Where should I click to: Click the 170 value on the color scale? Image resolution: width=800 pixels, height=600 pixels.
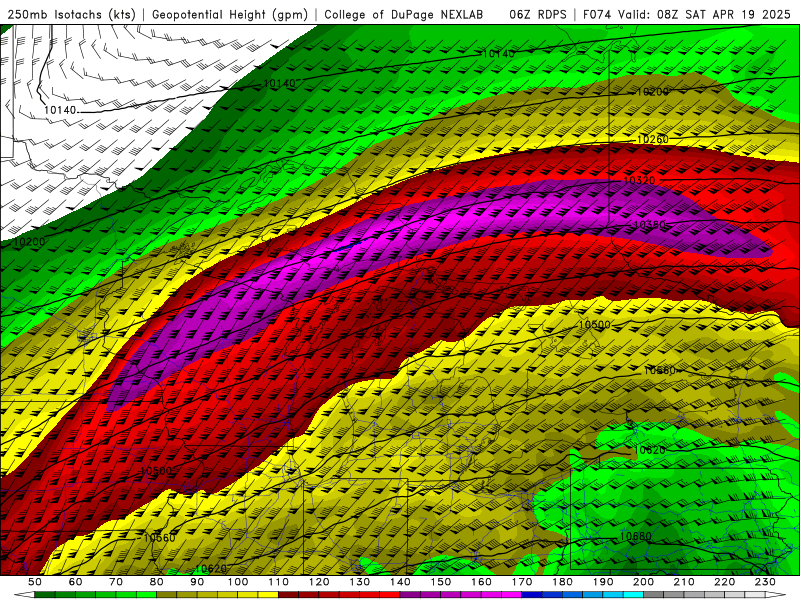[x=522, y=582]
